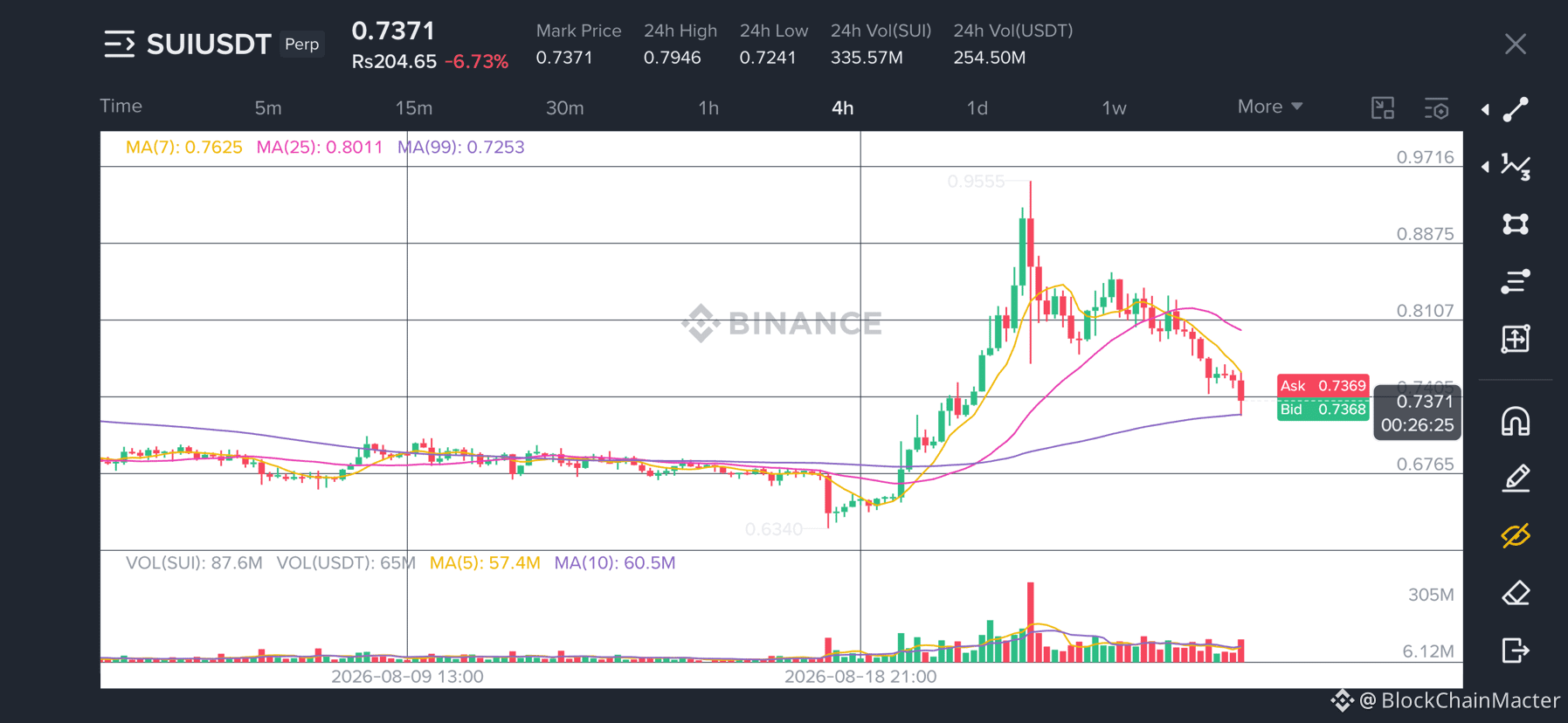Click the Perp contract badge
Screen dimensions: 1568x723
click(302, 44)
